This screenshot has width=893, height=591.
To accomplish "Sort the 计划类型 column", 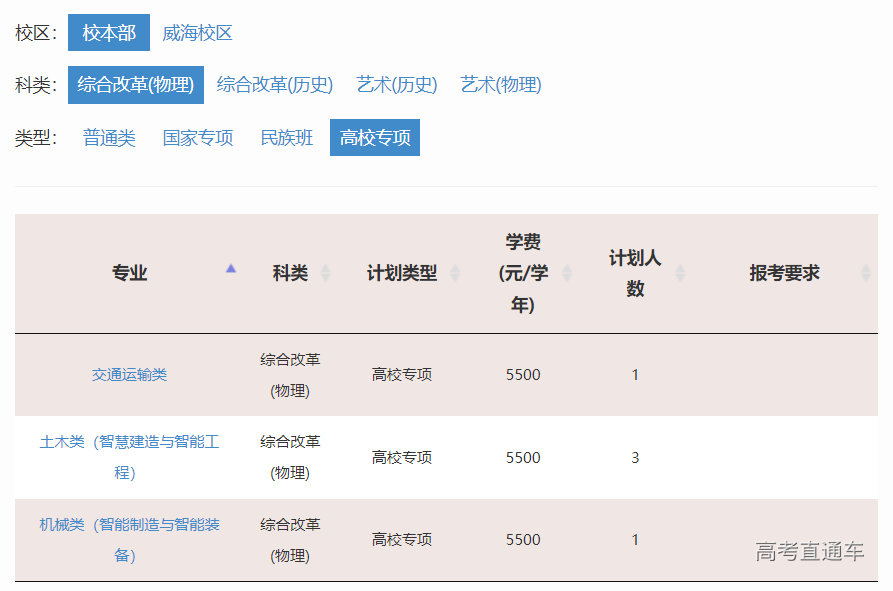I will click(456, 271).
